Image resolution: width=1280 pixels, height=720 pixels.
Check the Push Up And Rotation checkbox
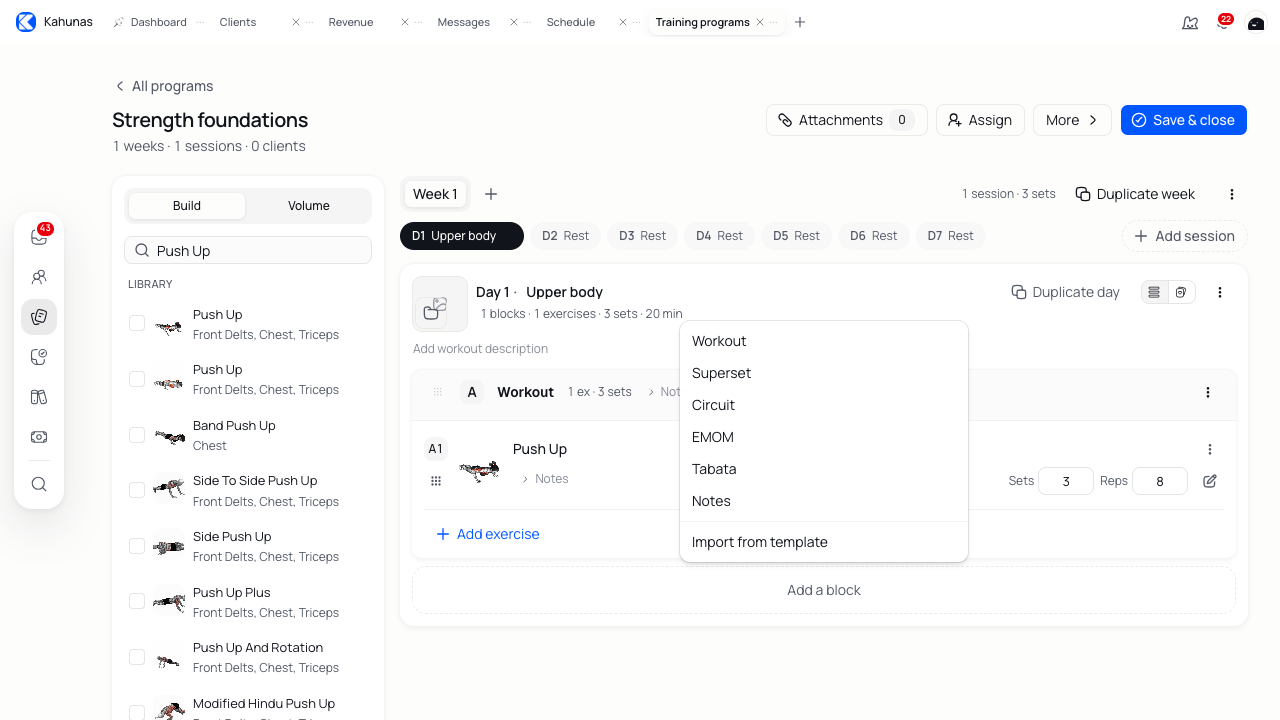137,657
